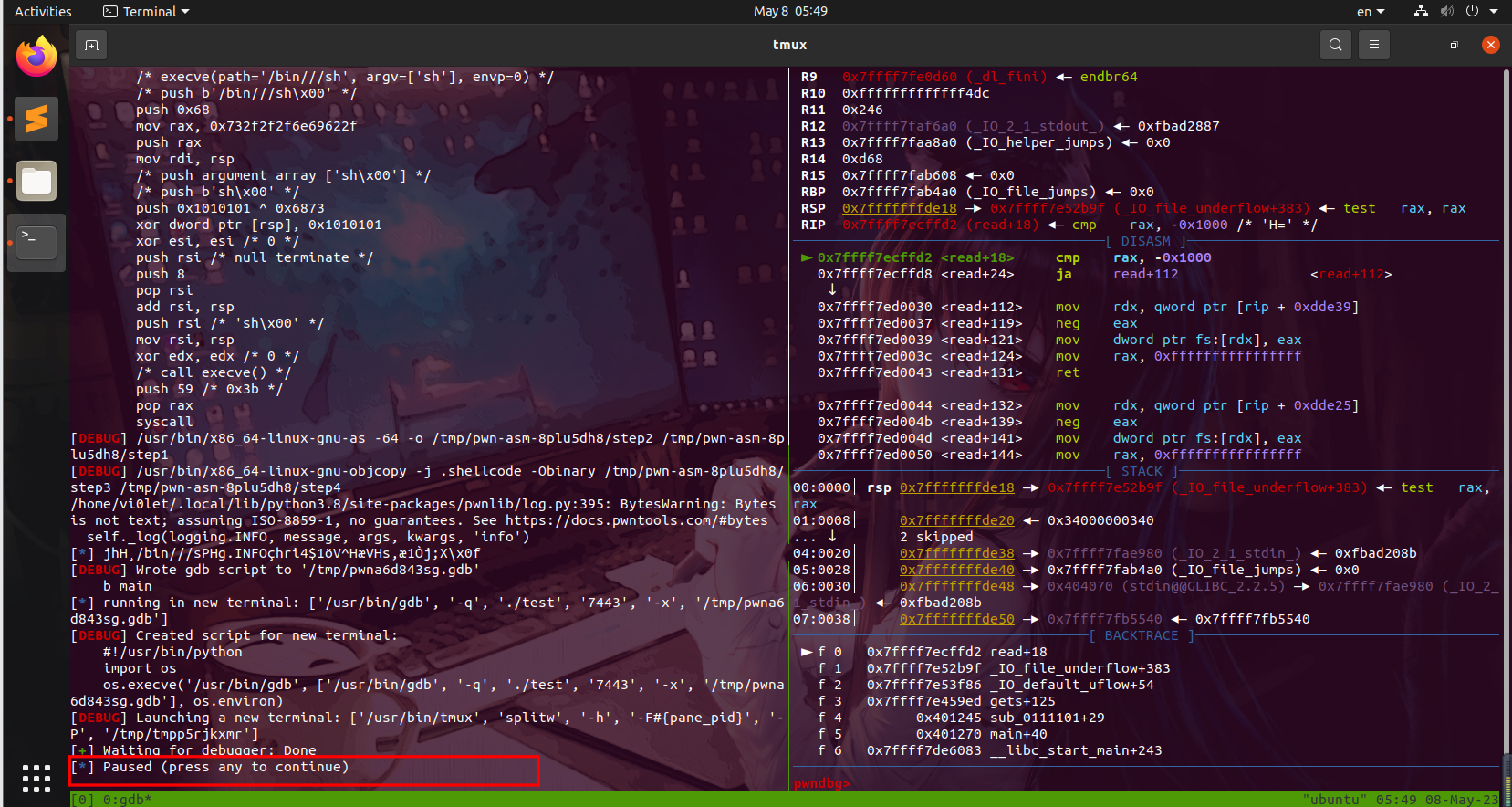
Task: Open the network status icon
Action: point(1421,12)
